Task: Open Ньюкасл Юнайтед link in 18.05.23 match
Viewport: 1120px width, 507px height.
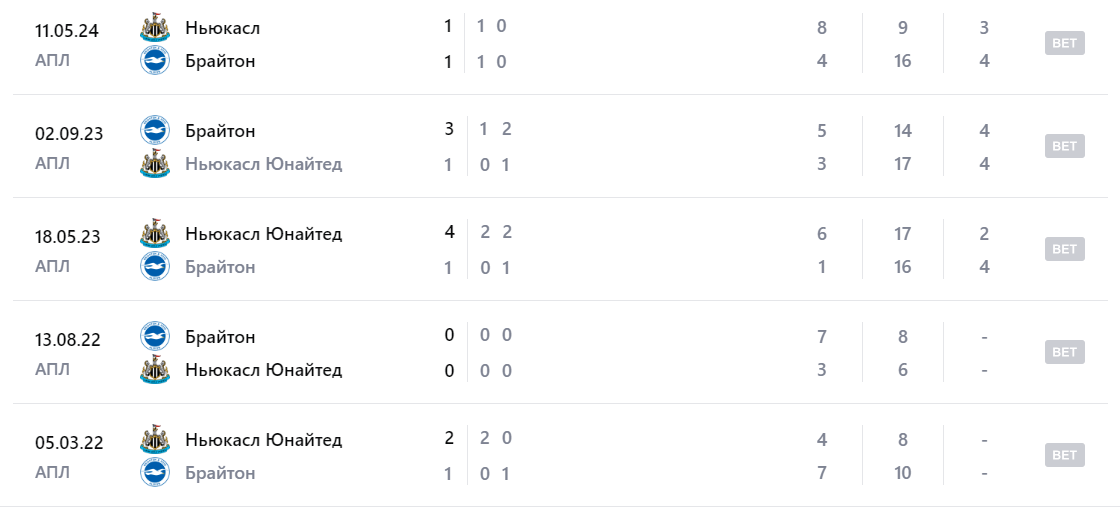Action: (263, 234)
